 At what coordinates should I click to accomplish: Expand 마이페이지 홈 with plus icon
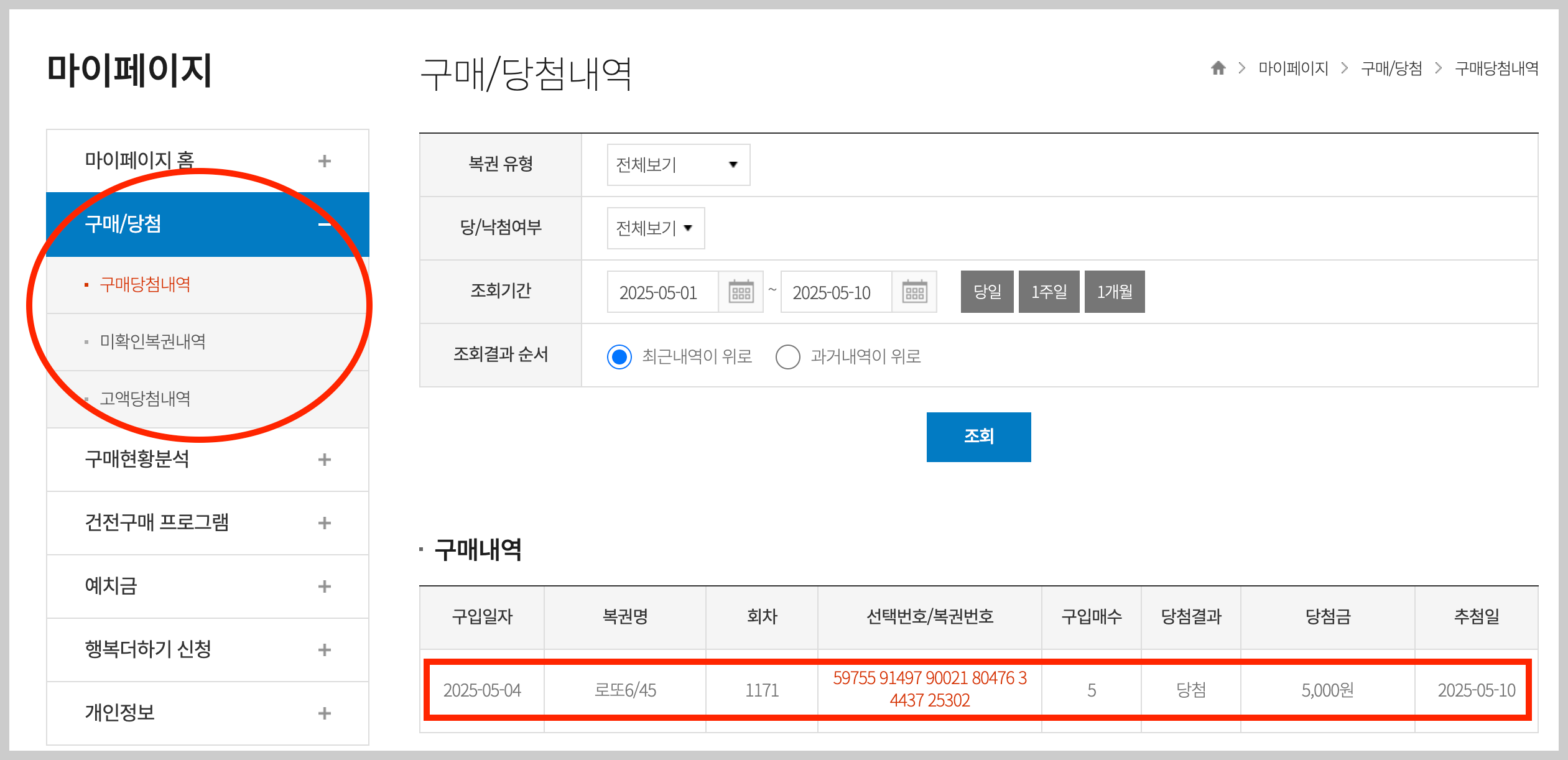324,161
